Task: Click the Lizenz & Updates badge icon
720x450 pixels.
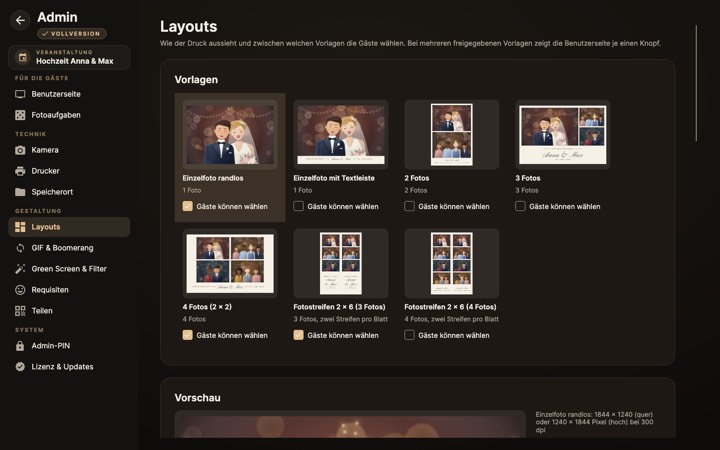Action: (20, 367)
